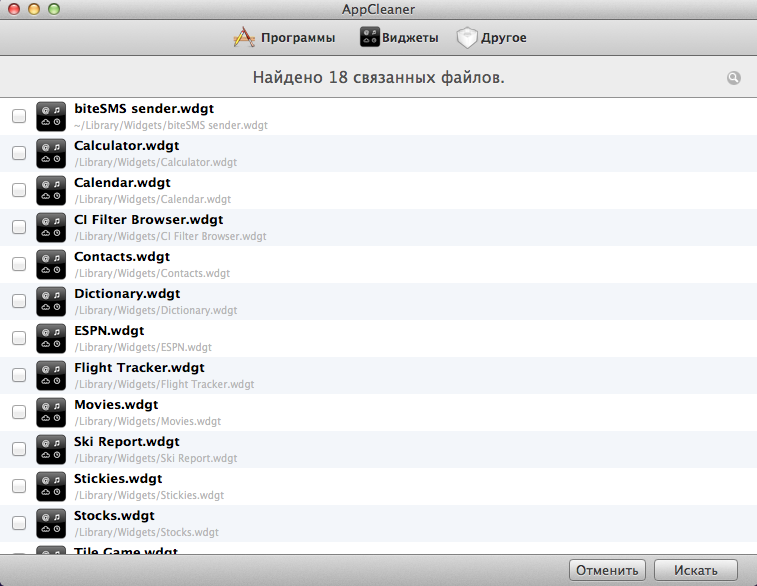Viewport: 757px width, 586px height.
Task: Check the CI Filter Browser.wdgt box
Action: click(19, 227)
